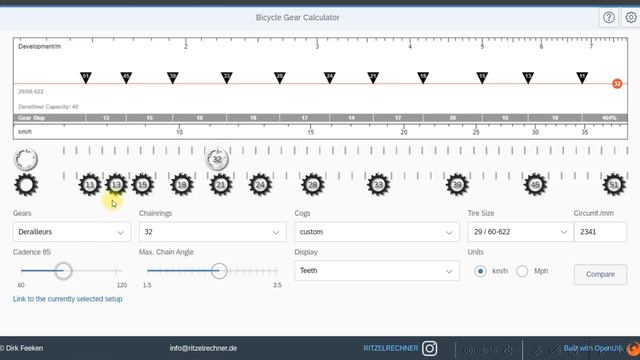
Task: Open the info@ritzelrechner.de email link
Action: pos(203,348)
